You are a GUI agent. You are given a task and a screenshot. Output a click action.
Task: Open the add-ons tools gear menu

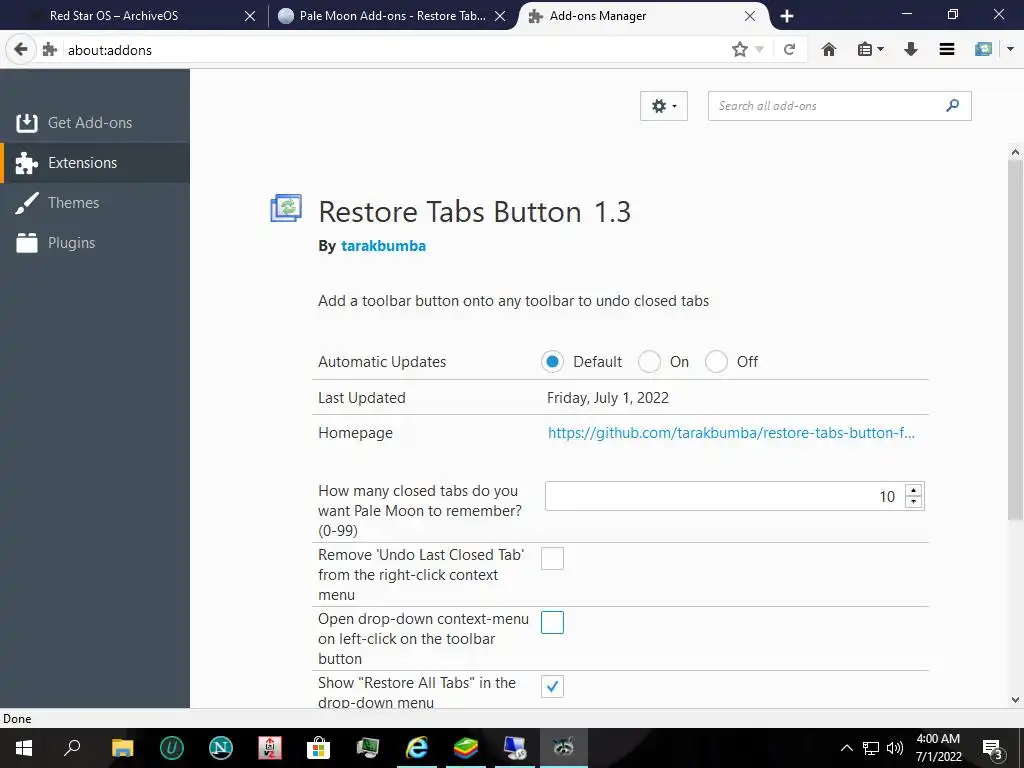click(664, 106)
